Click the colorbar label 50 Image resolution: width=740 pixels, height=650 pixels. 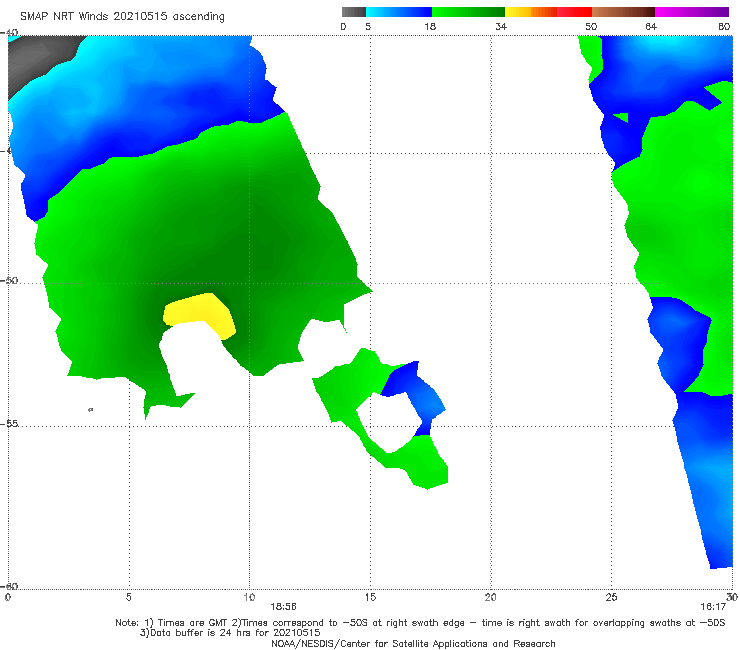pyautogui.click(x=591, y=26)
